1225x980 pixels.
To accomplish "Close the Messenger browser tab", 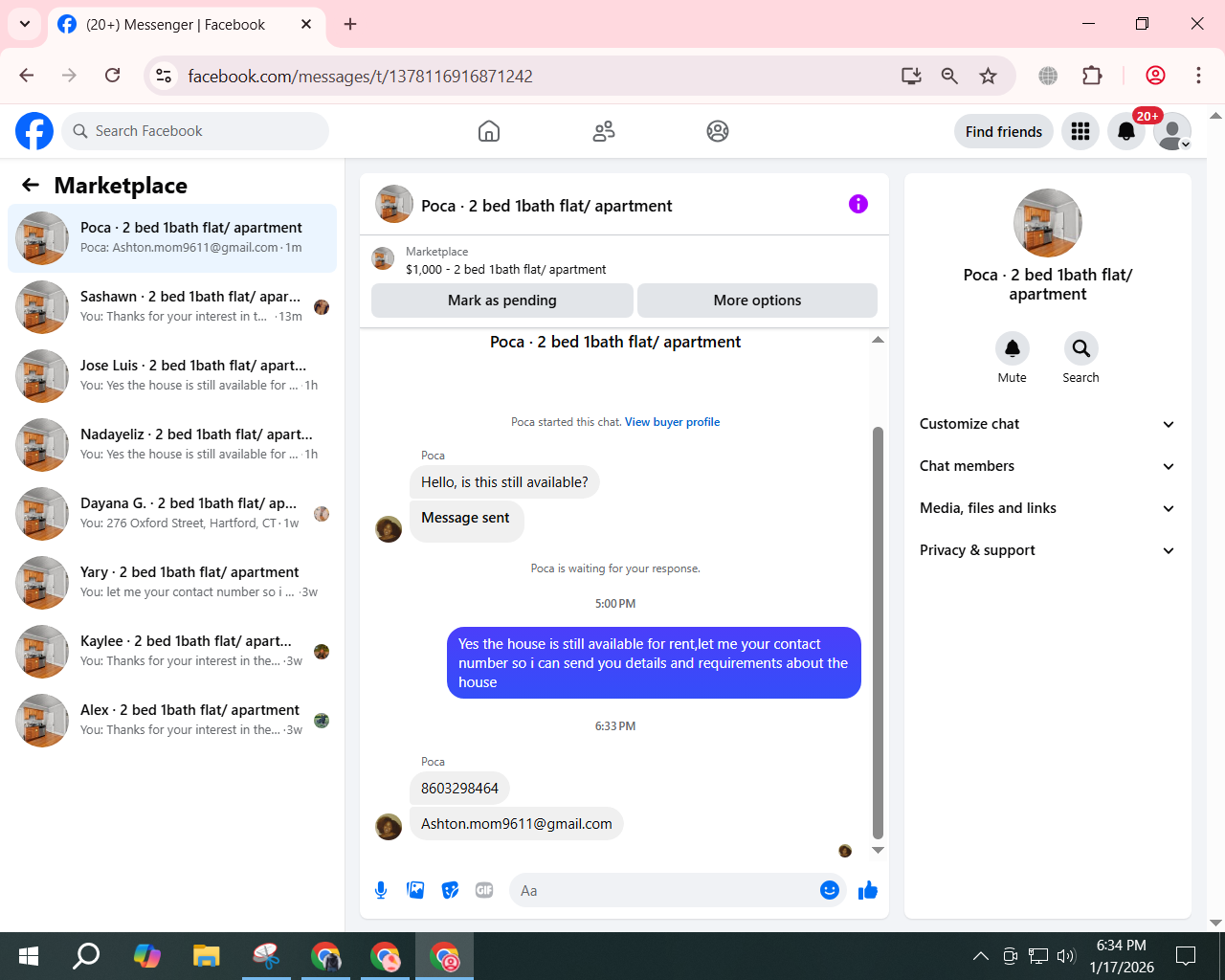I will 306,24.
